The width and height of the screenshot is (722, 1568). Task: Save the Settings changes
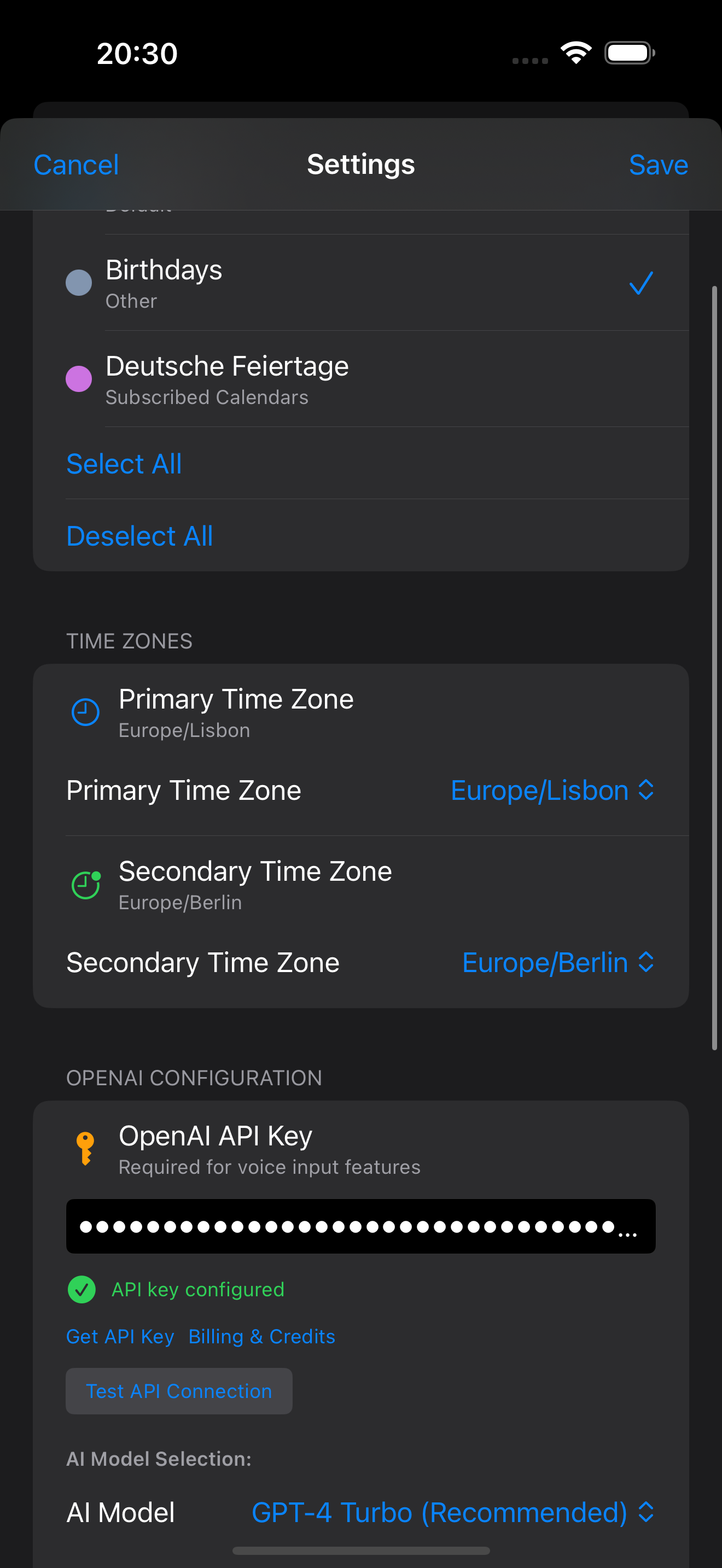(658, 165)
